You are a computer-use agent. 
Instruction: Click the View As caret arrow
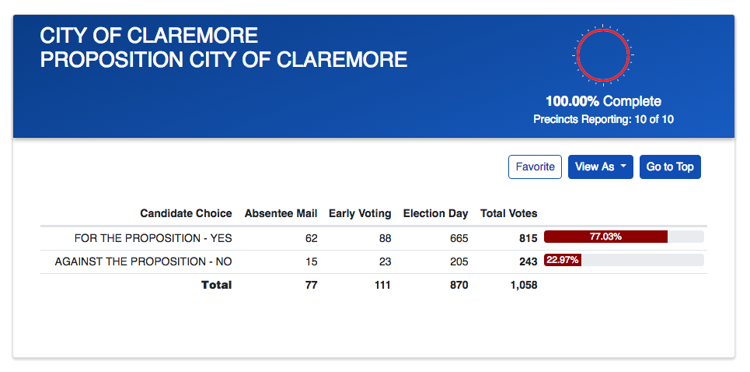coord(623,166)
